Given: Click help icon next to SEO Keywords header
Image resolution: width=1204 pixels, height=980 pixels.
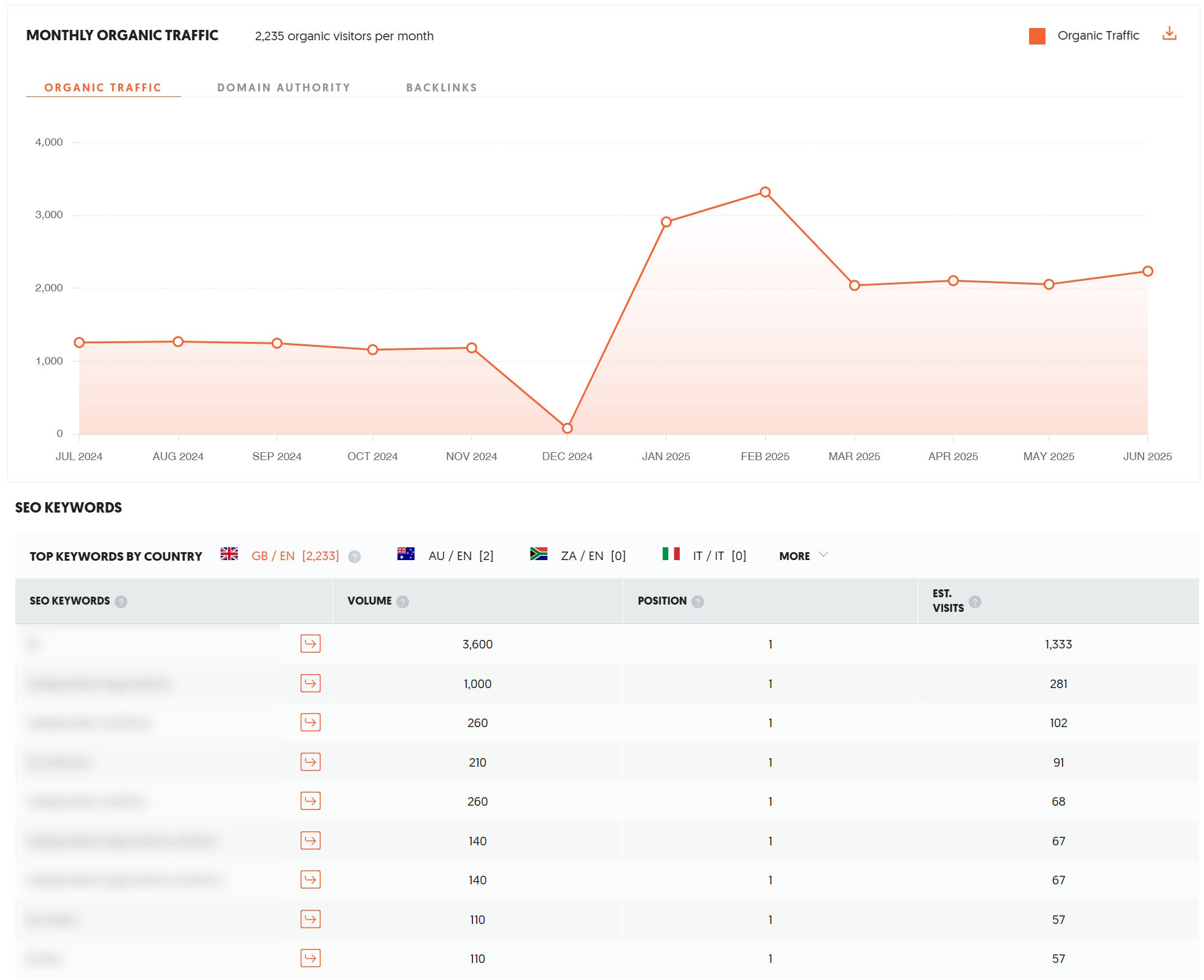Looking at the screenshot, I should point(121,602).
